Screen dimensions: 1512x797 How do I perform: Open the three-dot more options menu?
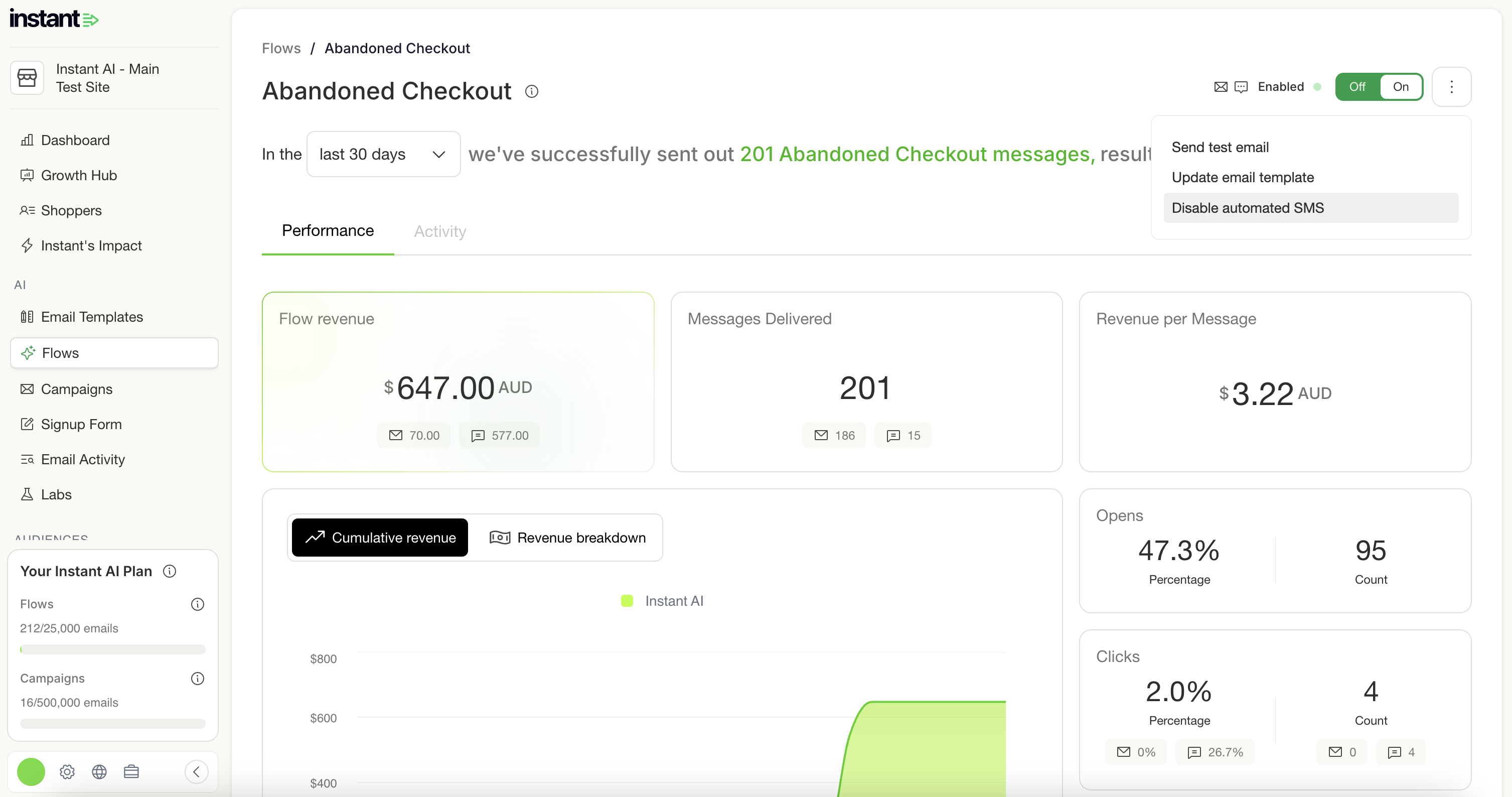point(1451,87)
